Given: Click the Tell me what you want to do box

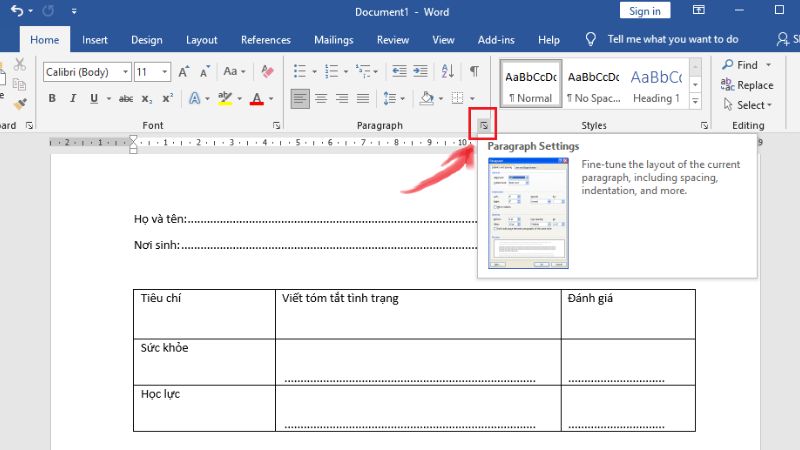Looking at the screenshot, I should [x=676, y=40].
